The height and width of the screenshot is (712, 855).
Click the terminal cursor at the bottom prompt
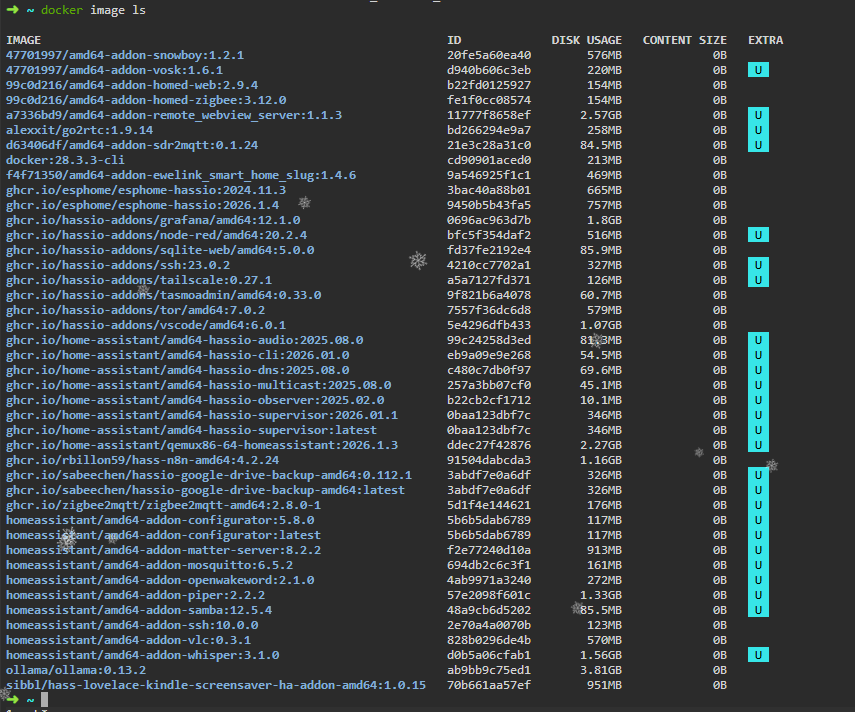click(44, 699)
